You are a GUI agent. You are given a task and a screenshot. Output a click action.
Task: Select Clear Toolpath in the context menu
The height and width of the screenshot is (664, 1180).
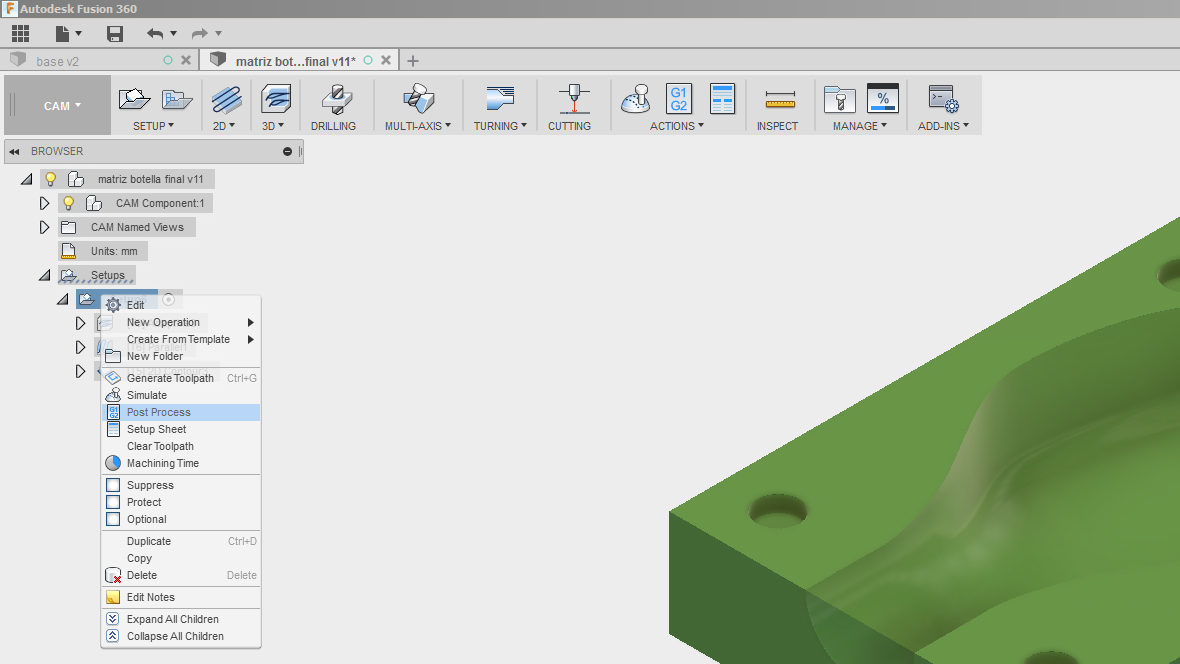tap(181, 446)
